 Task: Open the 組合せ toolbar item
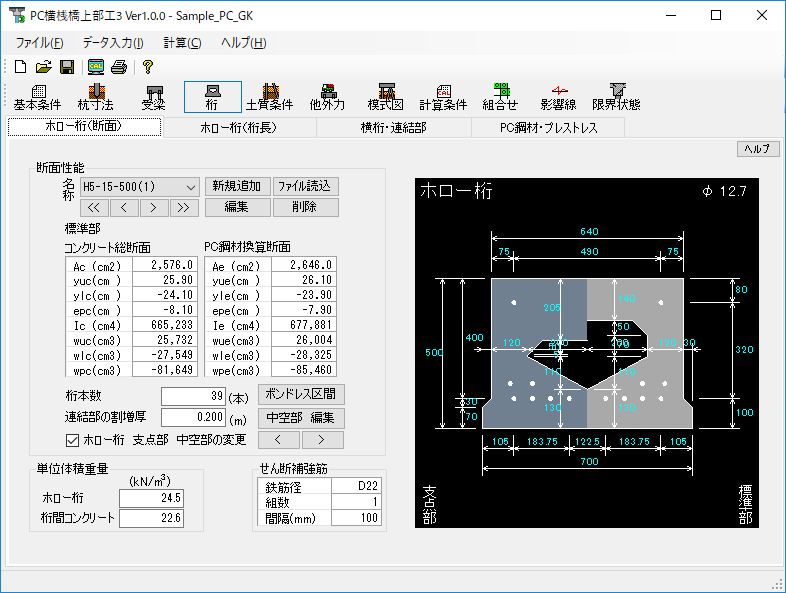tap(501, 97)
